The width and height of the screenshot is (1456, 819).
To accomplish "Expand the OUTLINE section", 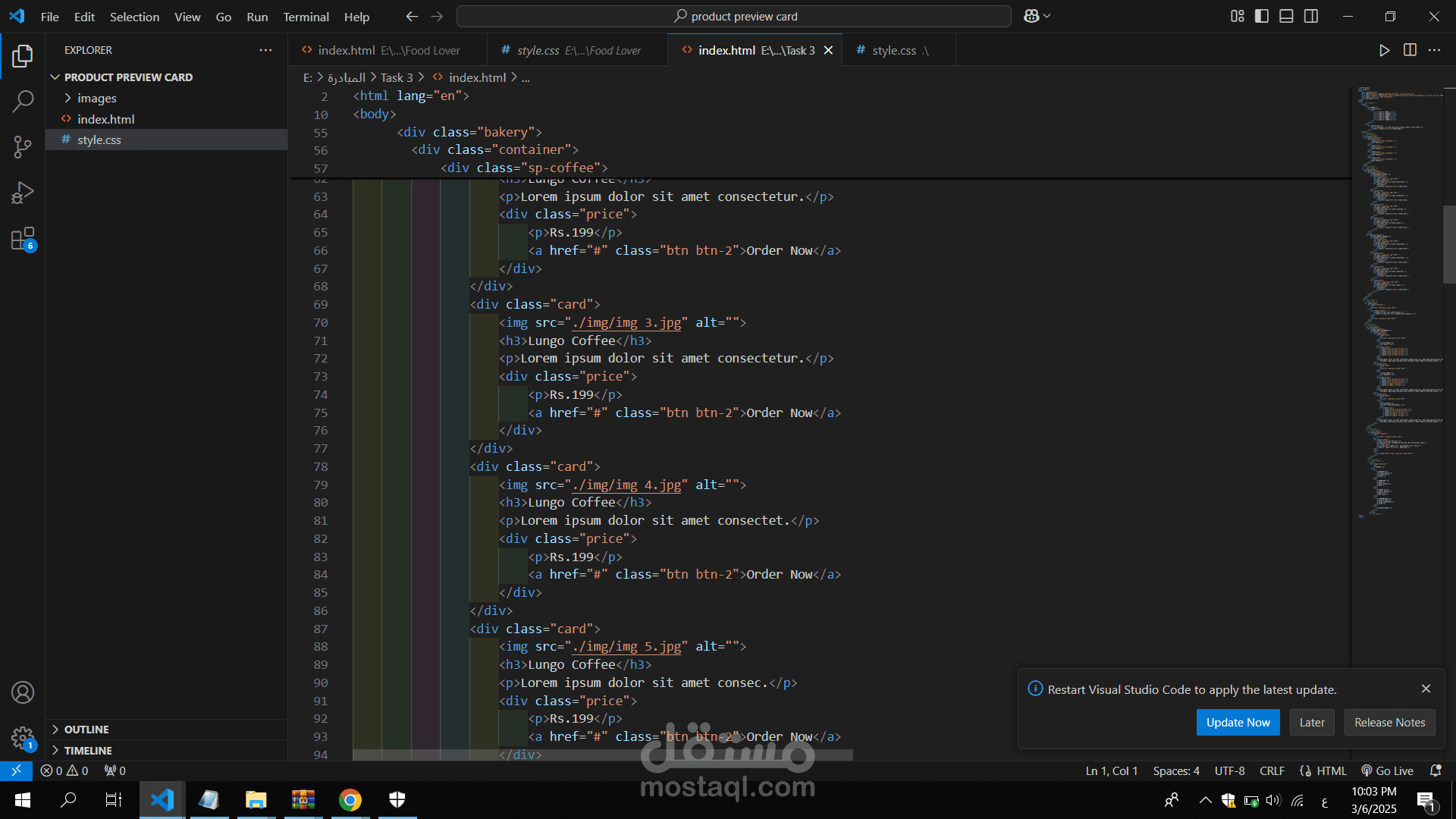I will tap(86, 730).
